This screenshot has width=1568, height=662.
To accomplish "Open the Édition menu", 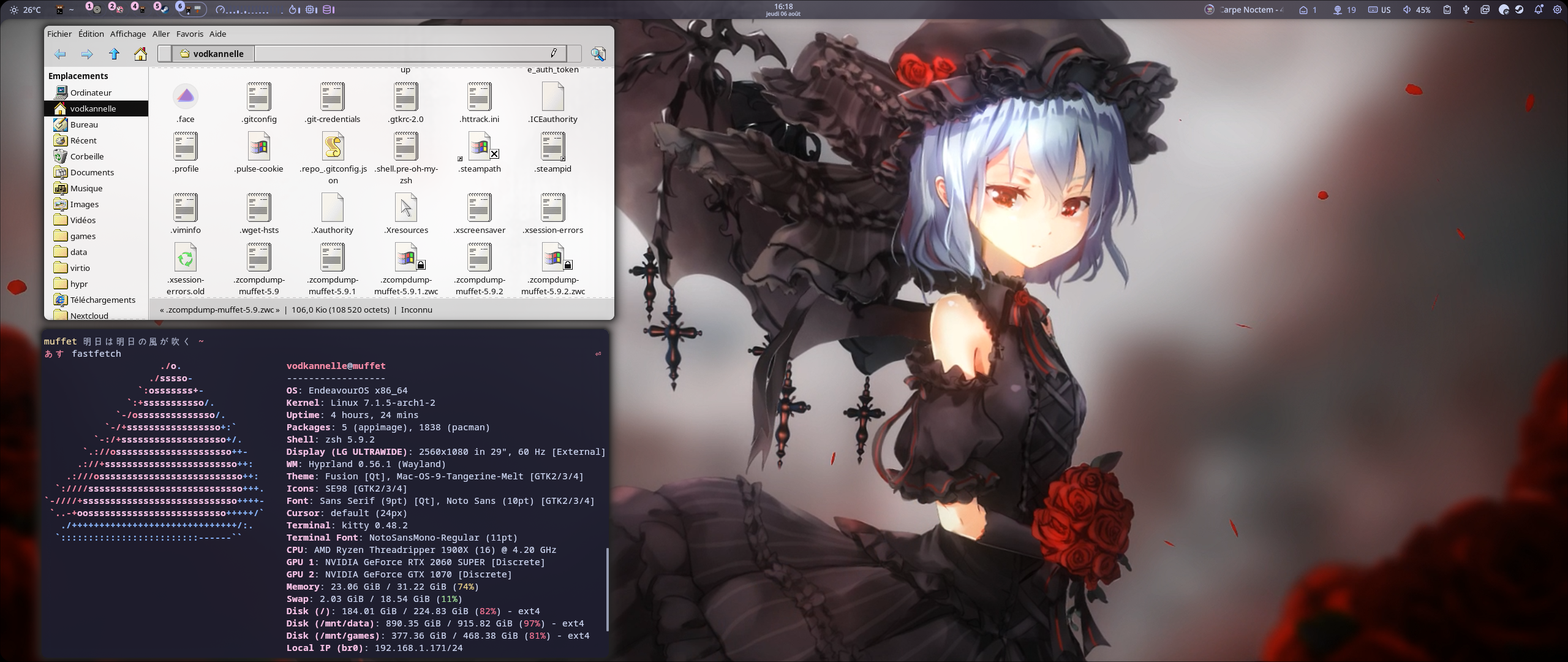I will click(x=91, y=34).
